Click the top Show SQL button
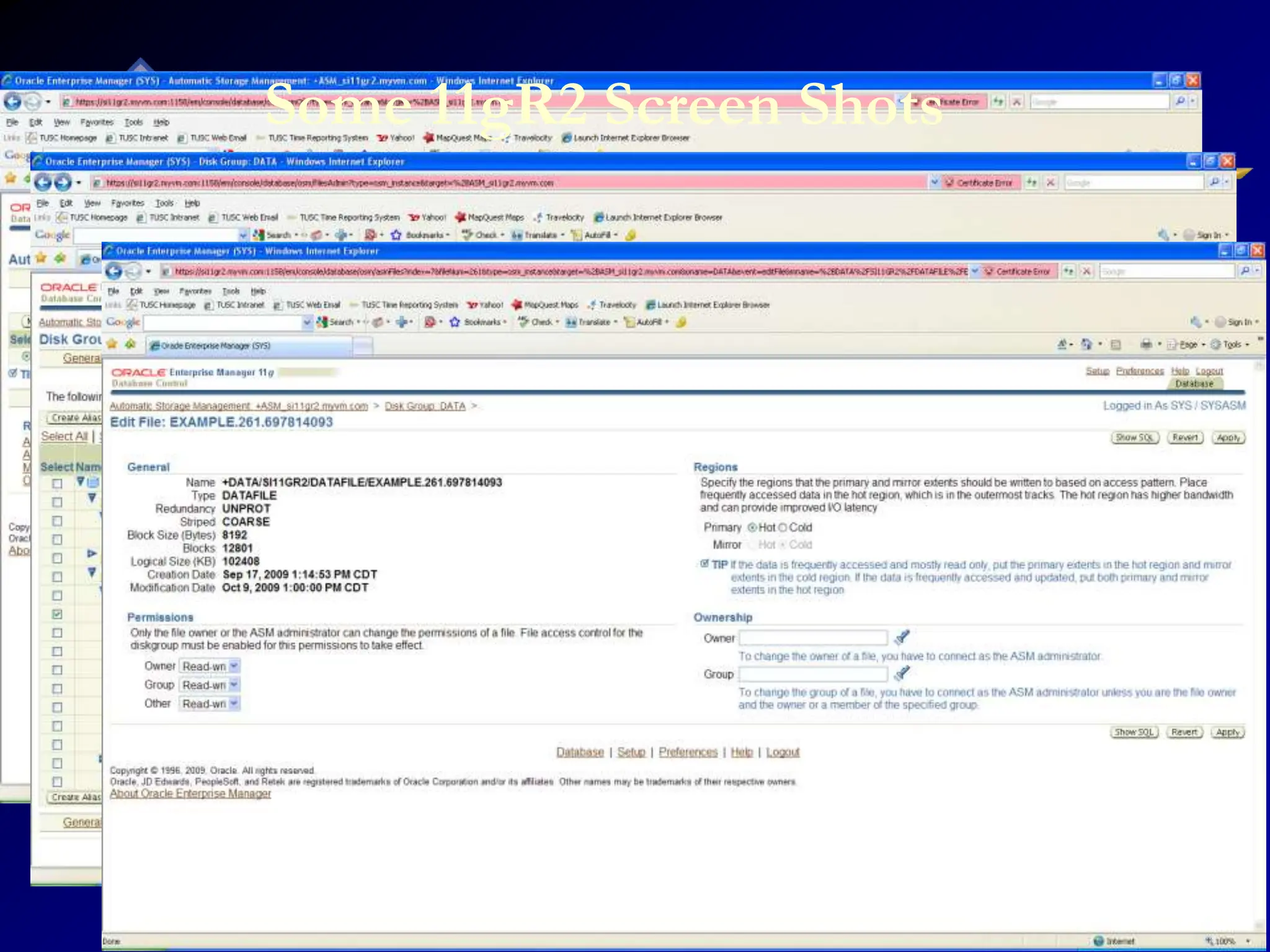Image resolution: width=1270 pixels, height=952 pixels. [x=1134, y=438]
